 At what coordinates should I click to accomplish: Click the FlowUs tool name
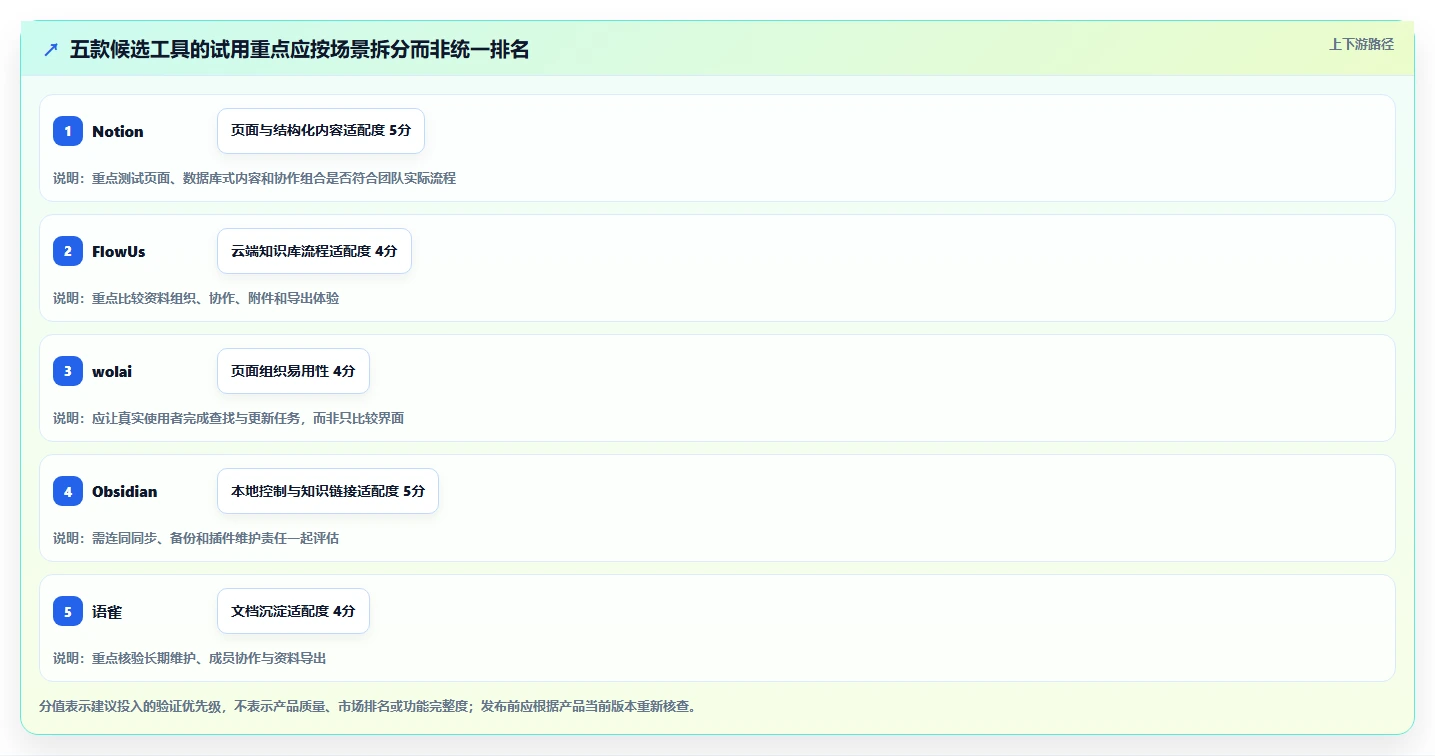pos(119,251)
